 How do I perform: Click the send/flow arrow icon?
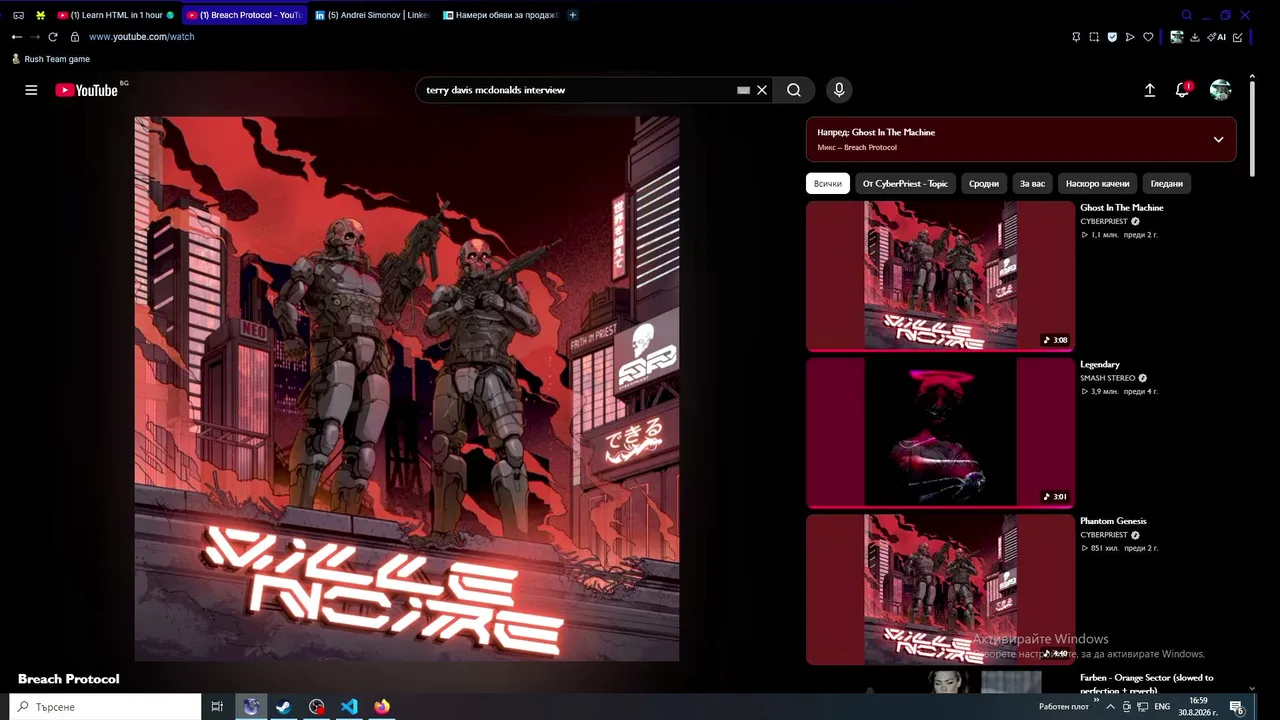(x=1130, y=37)
